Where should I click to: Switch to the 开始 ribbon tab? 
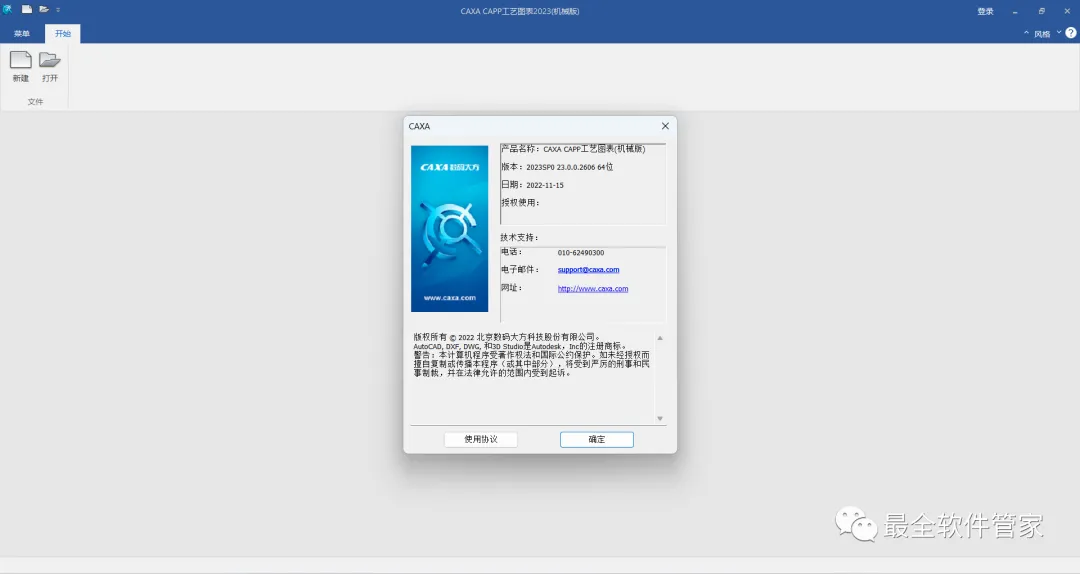coord(63,34)
